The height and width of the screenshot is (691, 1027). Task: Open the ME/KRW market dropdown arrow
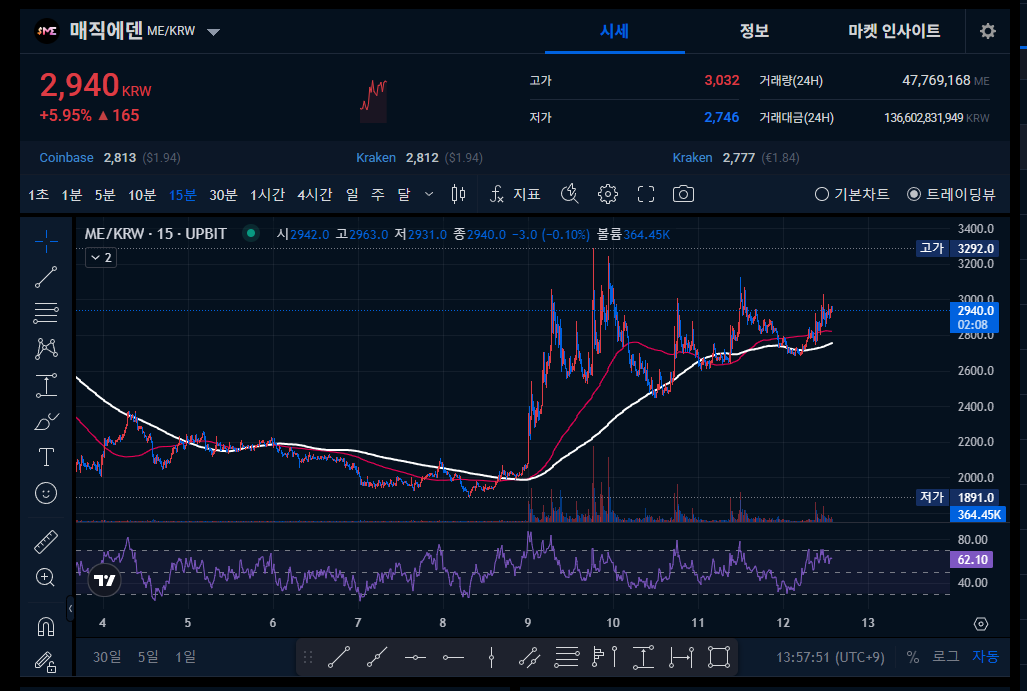(x=214, y=31)
